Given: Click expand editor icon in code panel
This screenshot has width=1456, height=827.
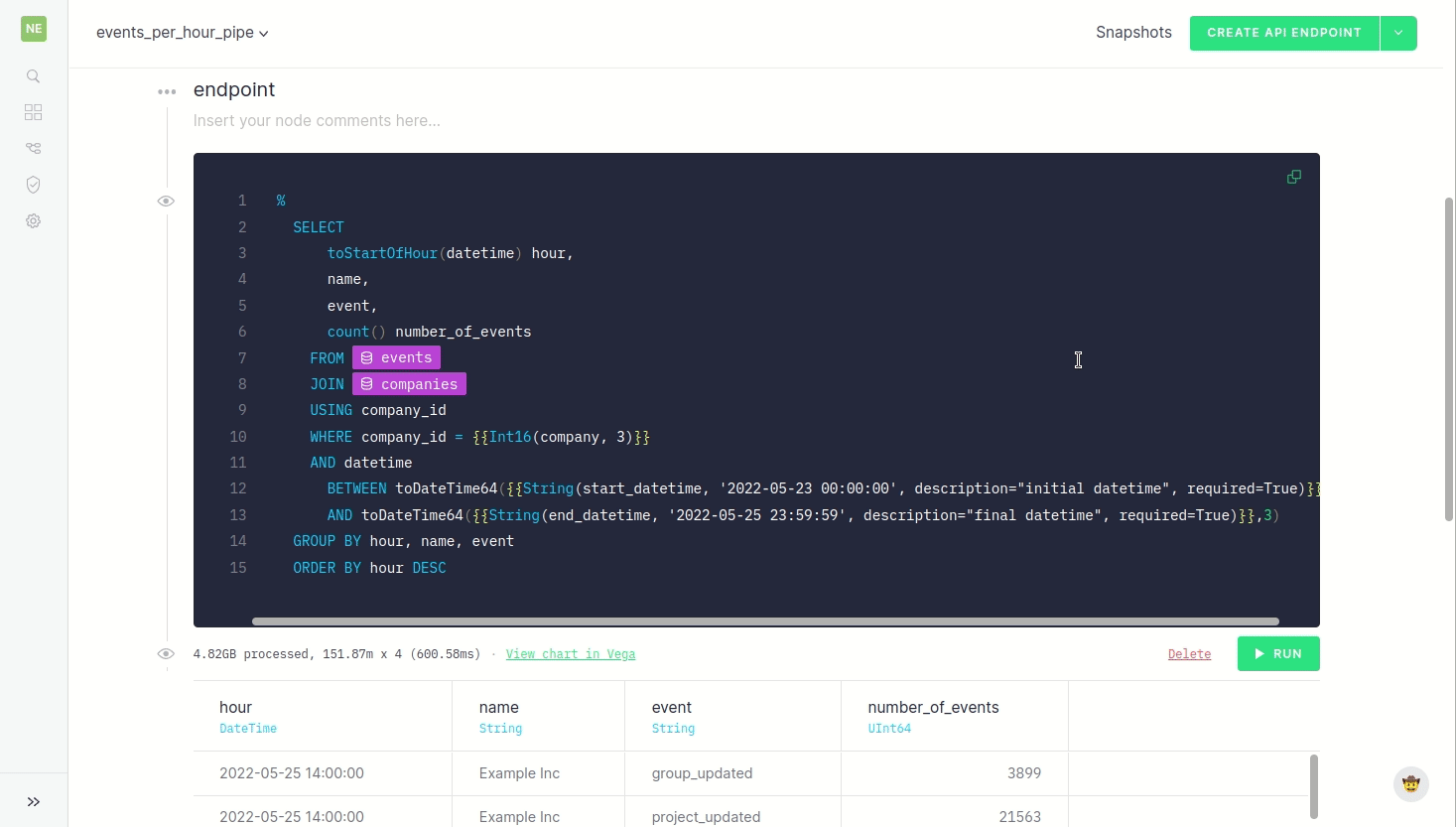Looking at the screenshot, I should (x=1293, y=177).
